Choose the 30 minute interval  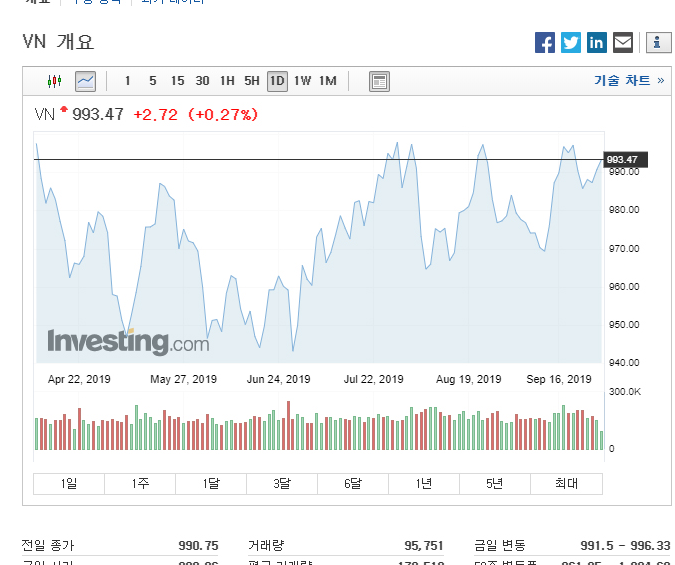[x=202, y=81]
